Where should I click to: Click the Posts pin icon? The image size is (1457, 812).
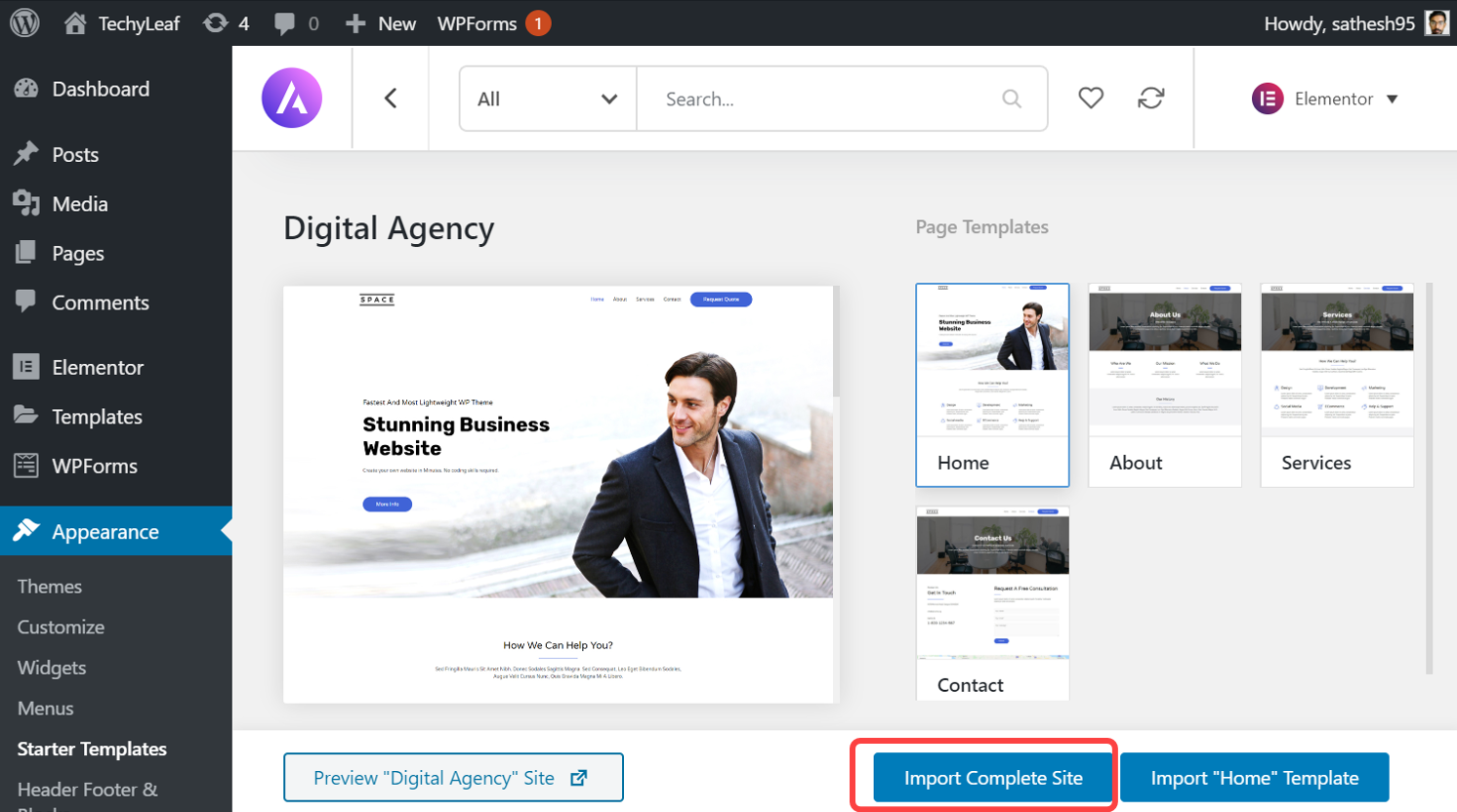click(26, 153)
